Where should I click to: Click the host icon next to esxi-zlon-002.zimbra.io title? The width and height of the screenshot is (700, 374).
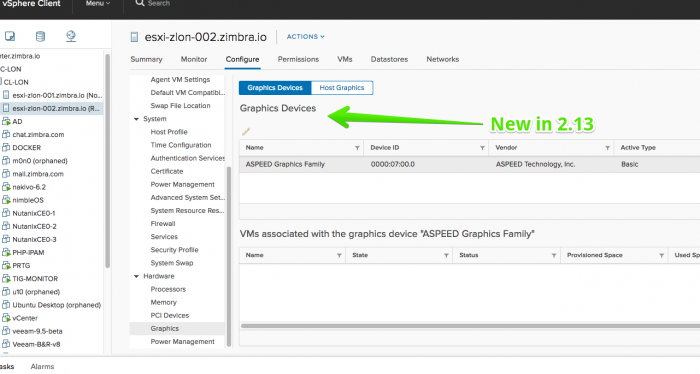pos(134,37)
